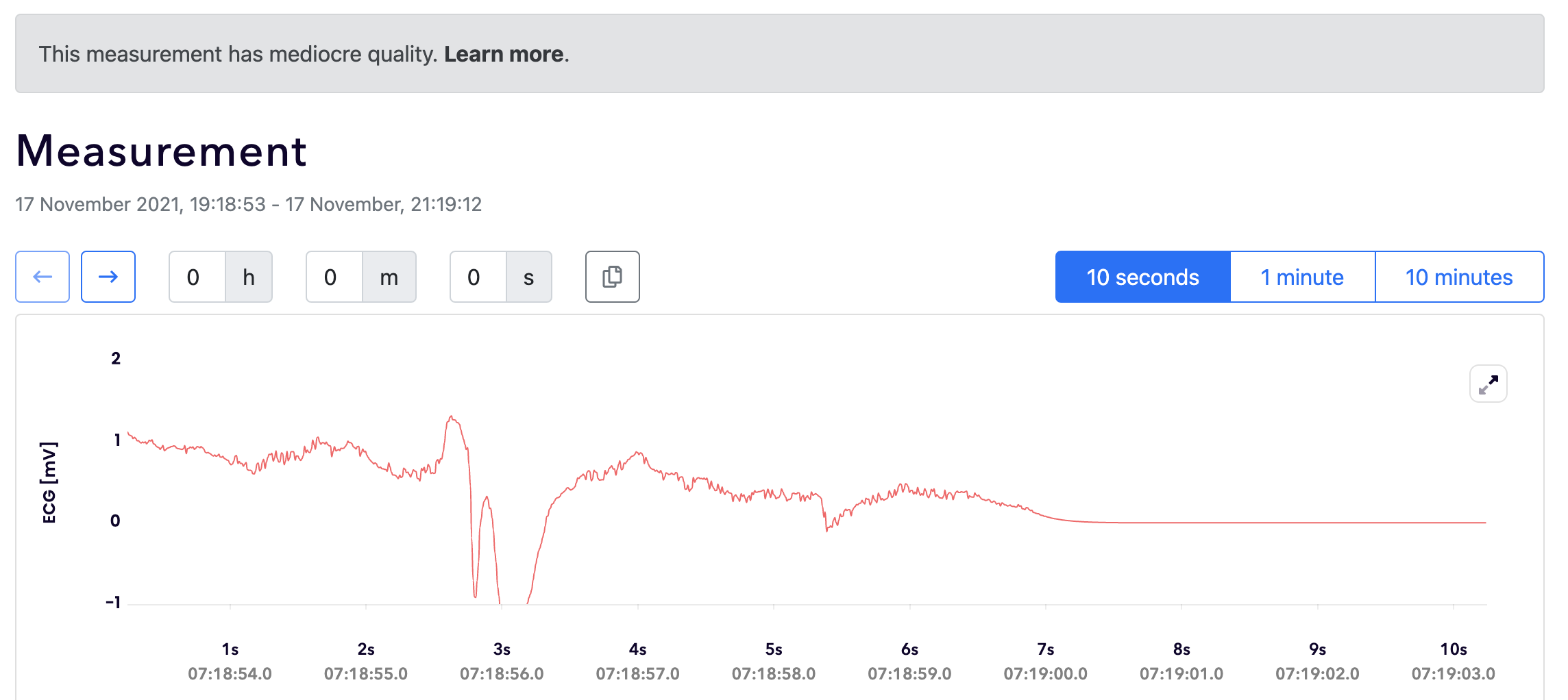Image resolution: width=1568 pixels, height=700 pixels.
Task: Click the Measurement page heading
Action: [161, 151]
